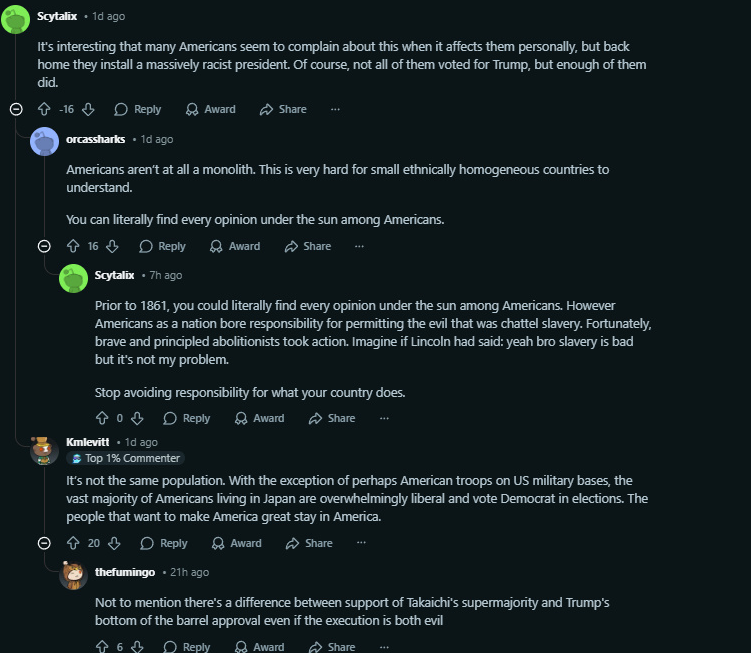Open more options on Scytalix's -16 comment

click(x=335, y=109)
